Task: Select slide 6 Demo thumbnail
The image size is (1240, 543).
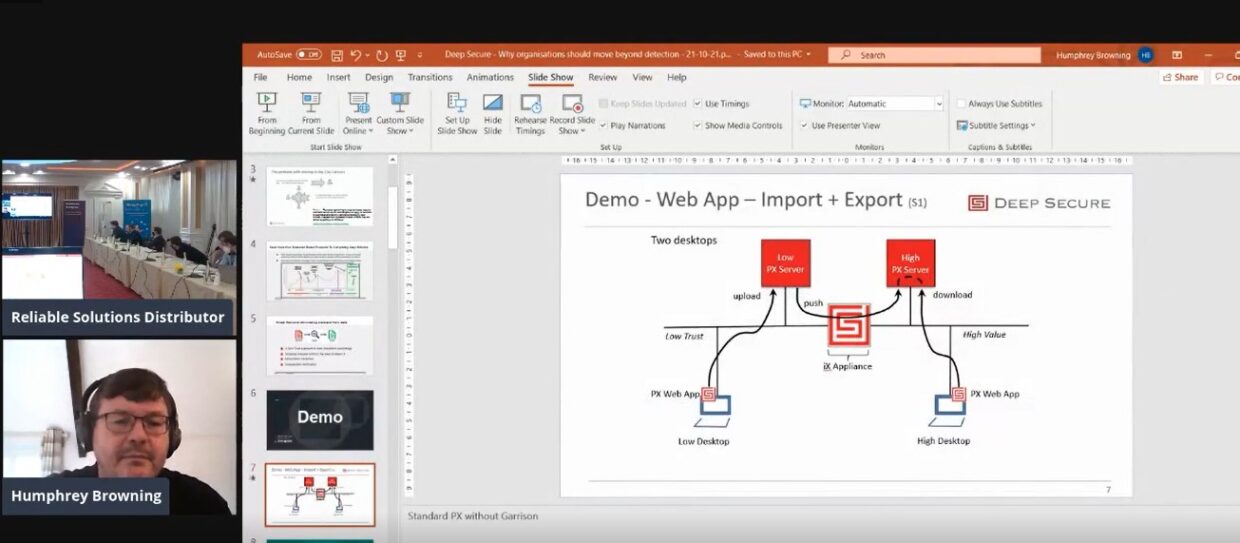Action: click(x=319, y=419)
